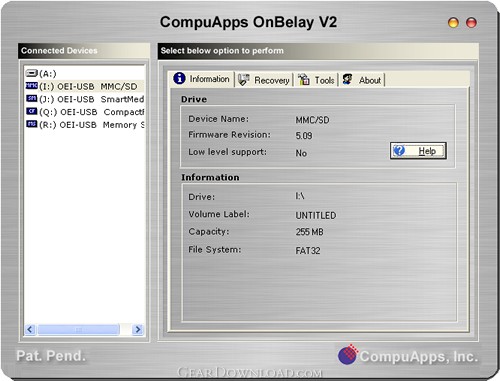Click the Memory Stick icon beside (R:)
The width and height of the screenshot is (500, 381).
pyautogui.click(x=32, y=124)
